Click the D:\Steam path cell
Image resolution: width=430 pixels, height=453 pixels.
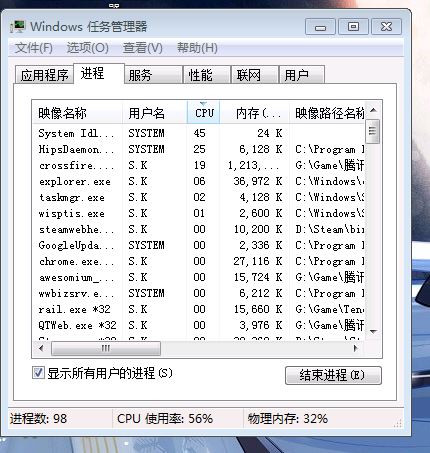point(329,229)
